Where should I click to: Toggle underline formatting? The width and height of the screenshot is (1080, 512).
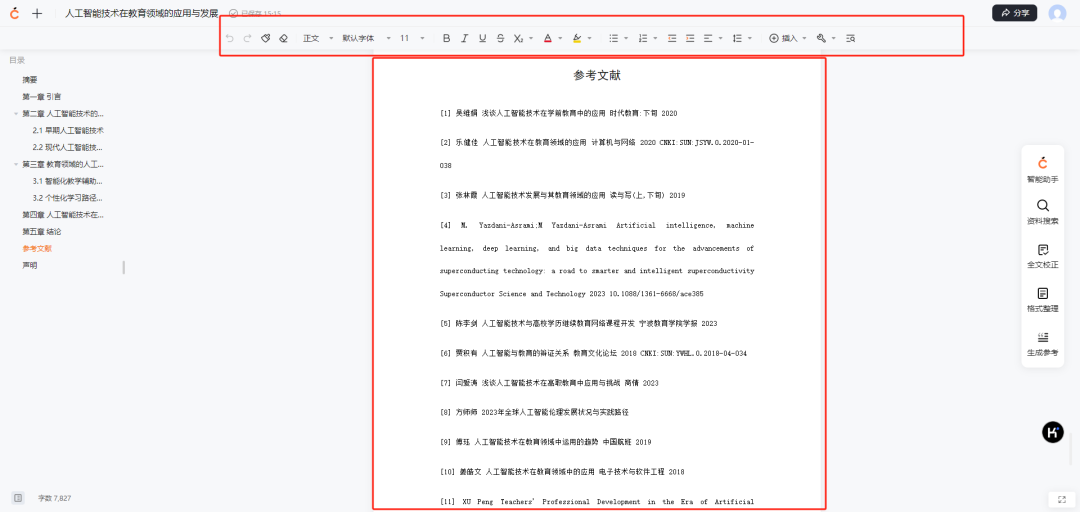click(x=482, y=39)
